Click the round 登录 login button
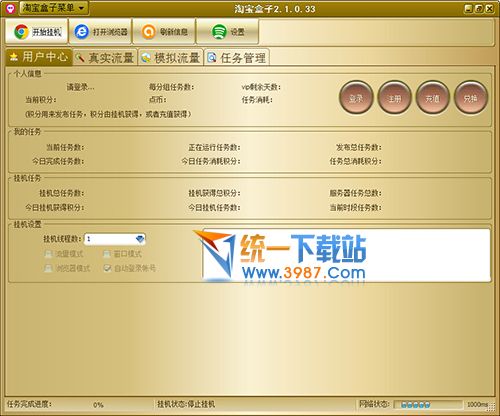 pos(356,98)
